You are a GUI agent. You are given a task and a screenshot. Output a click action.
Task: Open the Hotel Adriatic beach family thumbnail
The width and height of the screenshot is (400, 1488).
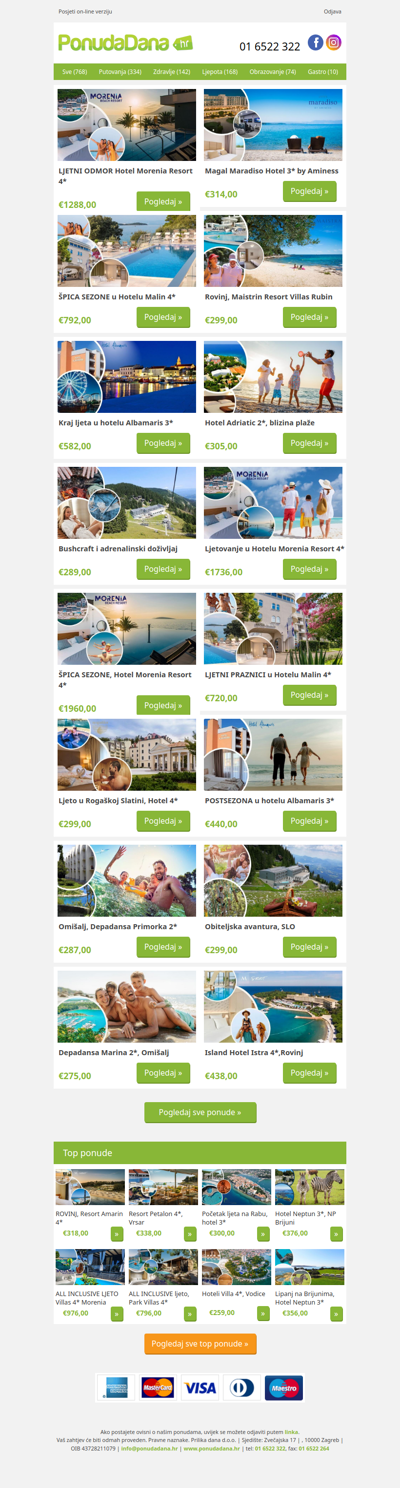tap(273, 377)
